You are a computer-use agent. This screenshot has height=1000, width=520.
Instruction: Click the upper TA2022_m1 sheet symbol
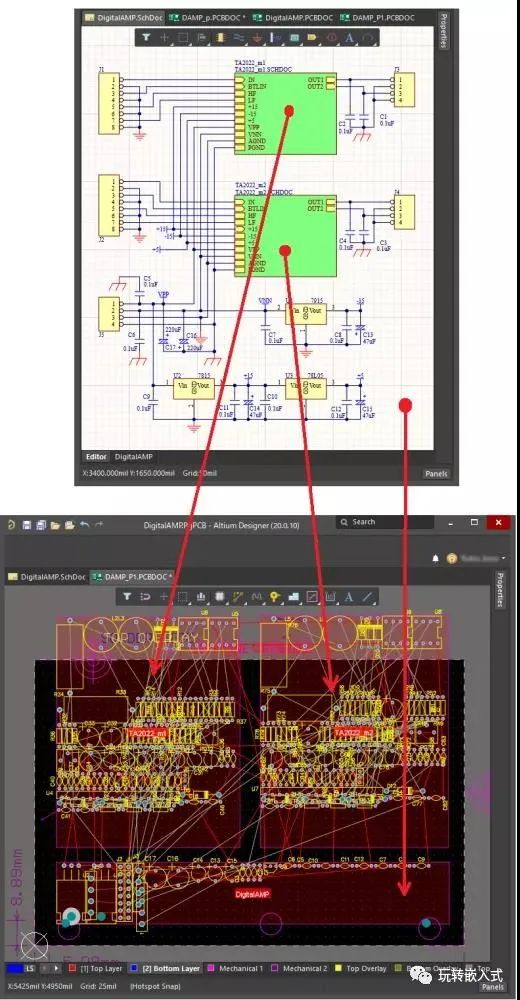coord(285,114)
